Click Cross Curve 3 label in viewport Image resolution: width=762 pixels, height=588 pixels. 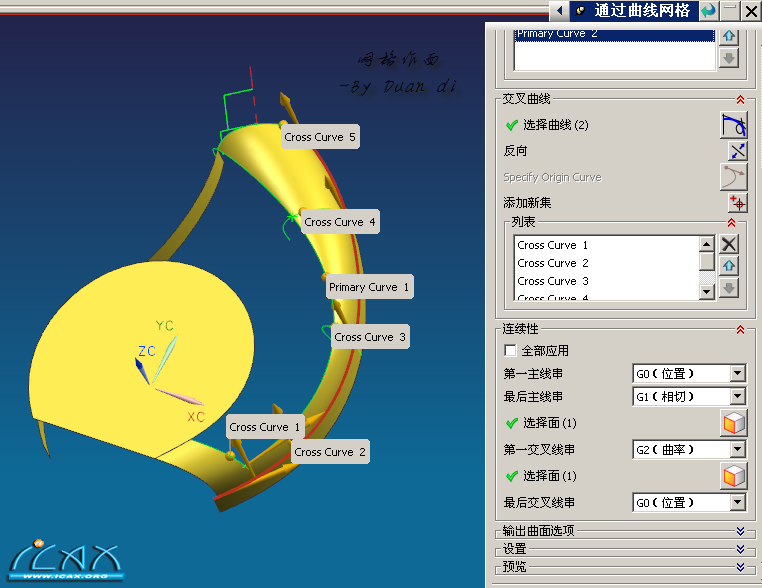point(370,337)
